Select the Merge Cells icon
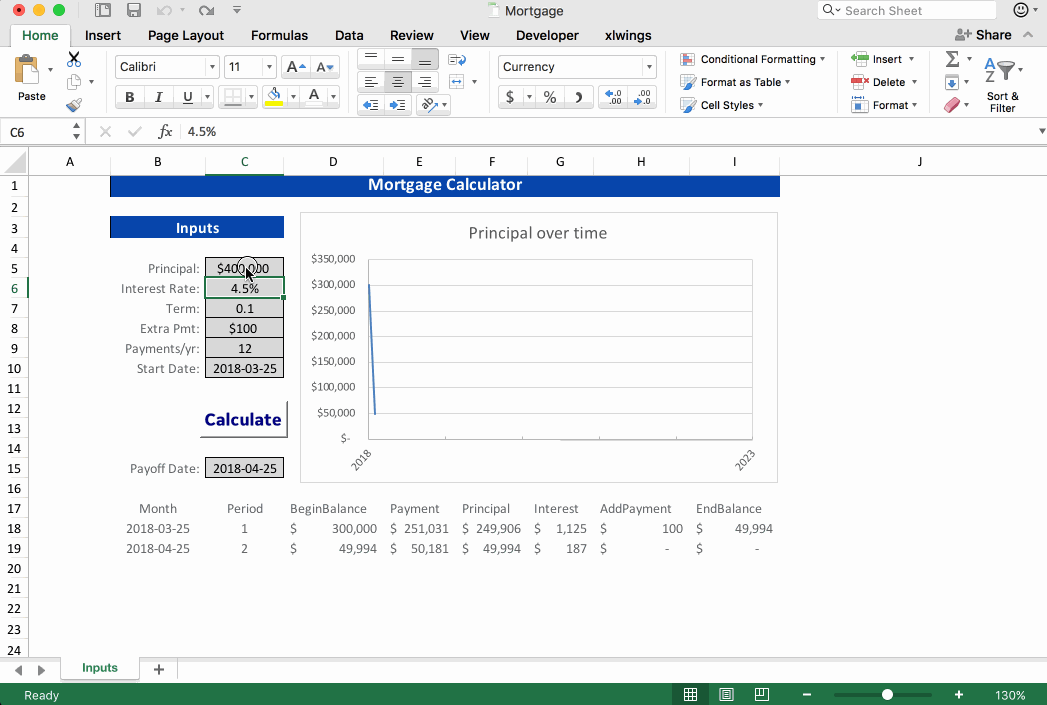Image resolution: width=1047 pixels, height=705 pixels. [x=455, y=81]
